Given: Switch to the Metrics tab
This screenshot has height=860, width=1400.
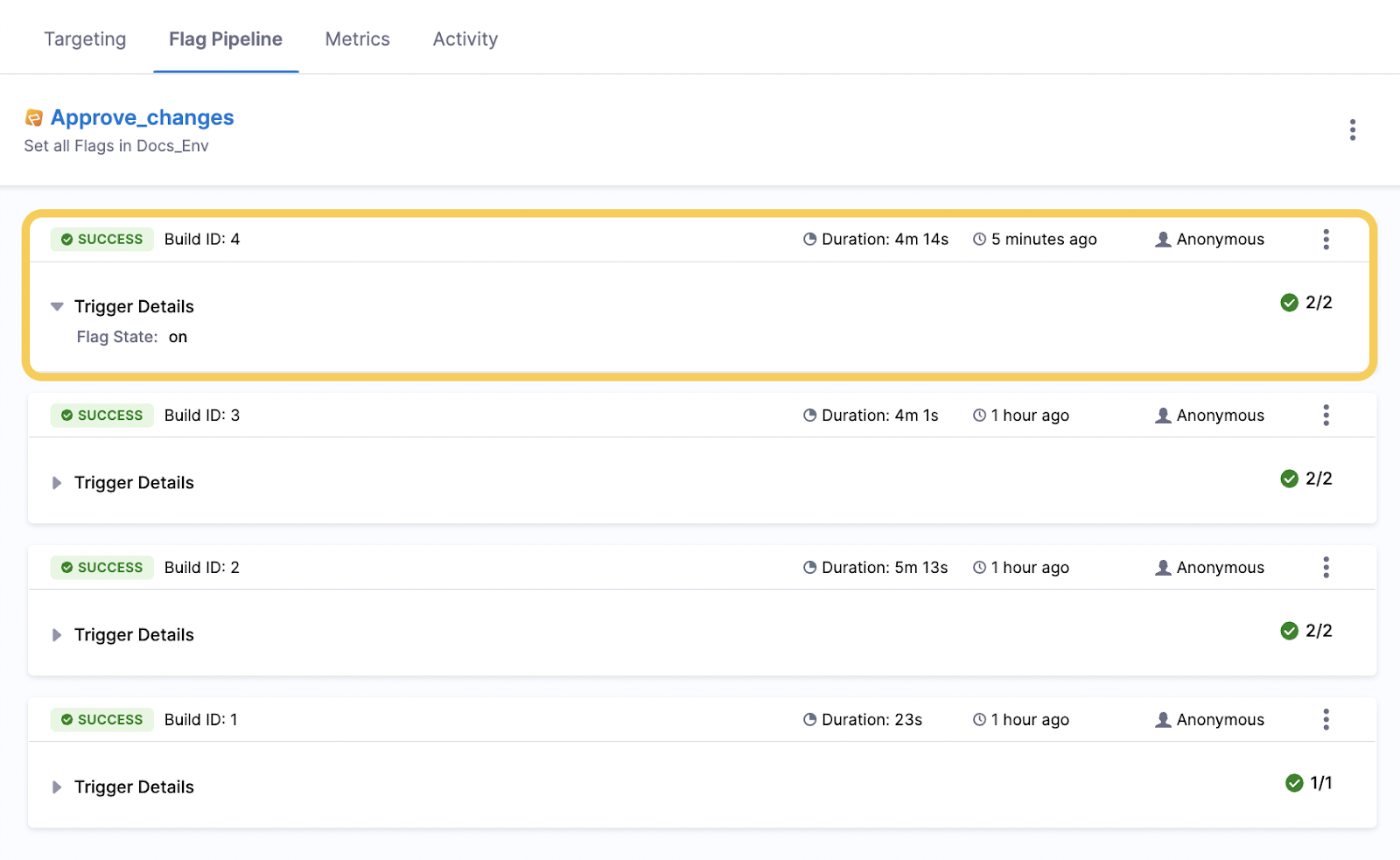Looking at the screenshot, I should tap(357, 38).
